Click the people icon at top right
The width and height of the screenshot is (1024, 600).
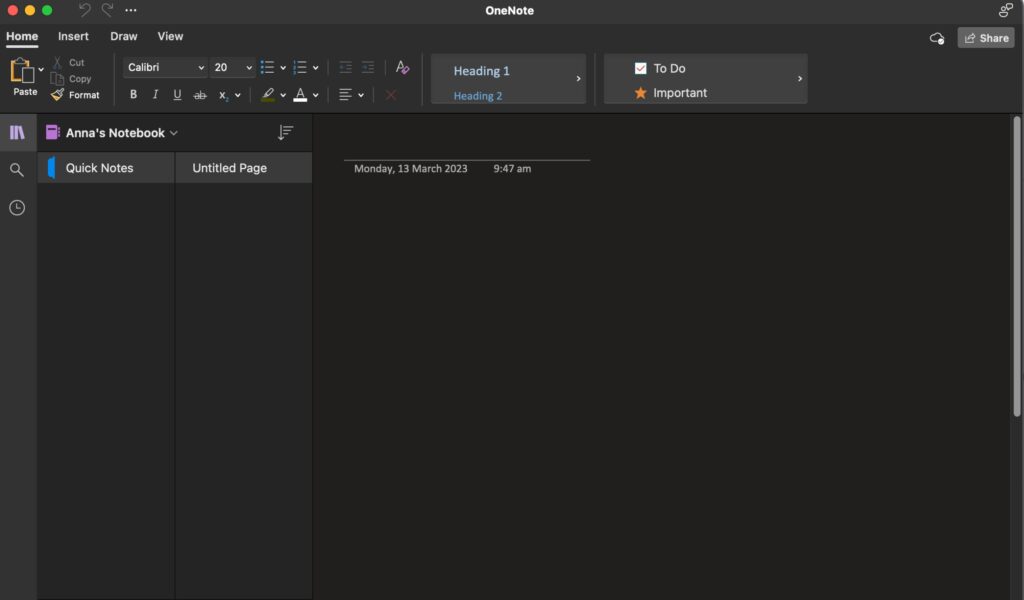pos(1006,10)
